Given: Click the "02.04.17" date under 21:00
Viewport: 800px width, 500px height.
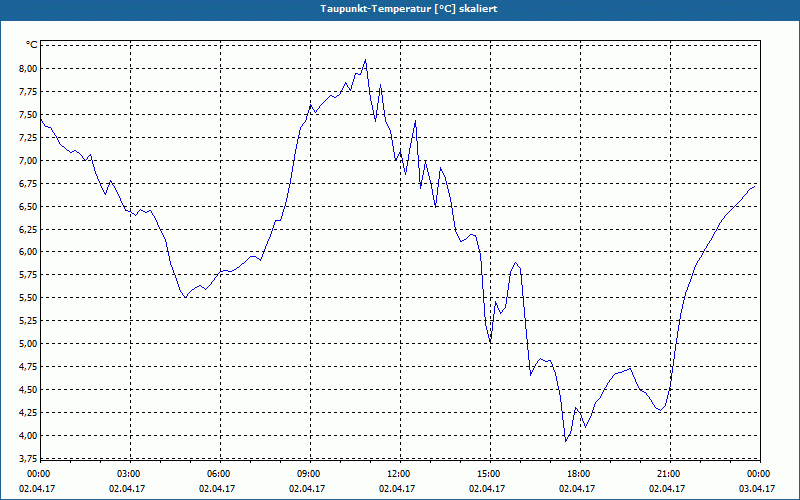Looking at the screenshot, I should [666, 489].
